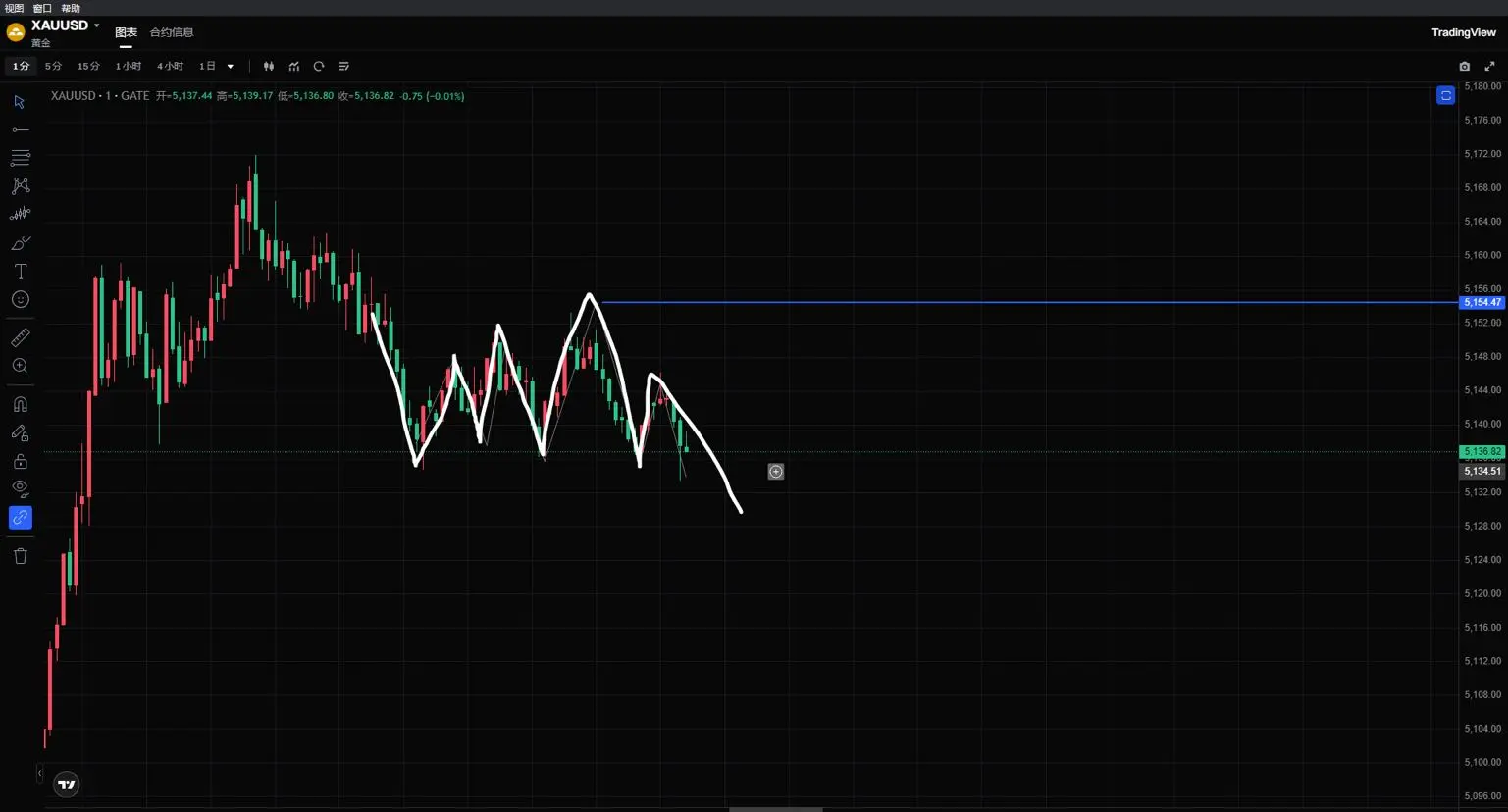
Task: Enter fullscreen chart mode
Action: click(x=1489, y=67)
